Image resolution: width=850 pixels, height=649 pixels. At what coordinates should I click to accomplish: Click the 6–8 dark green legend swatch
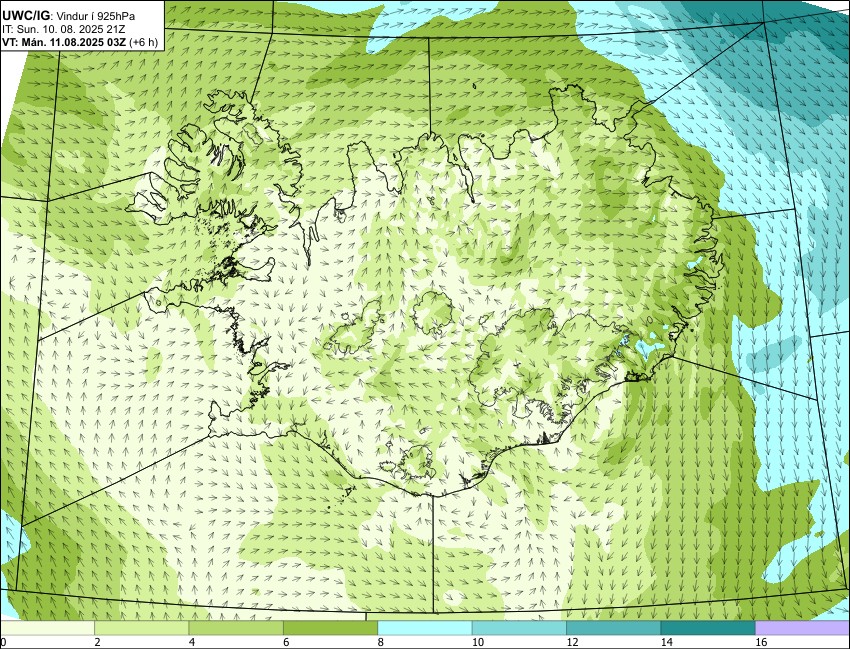click(330, 628)
